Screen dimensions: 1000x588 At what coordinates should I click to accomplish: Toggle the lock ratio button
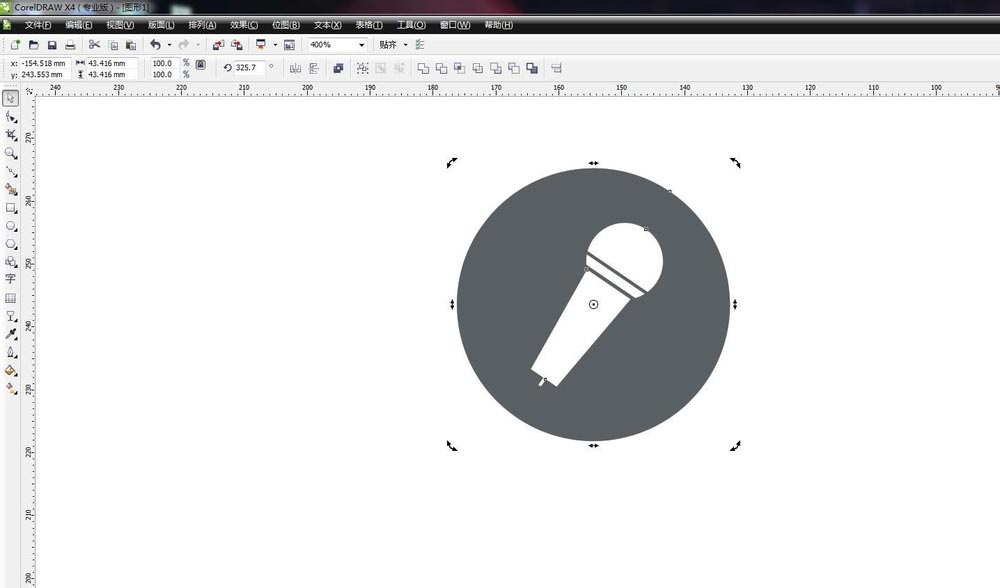point(200,64)
